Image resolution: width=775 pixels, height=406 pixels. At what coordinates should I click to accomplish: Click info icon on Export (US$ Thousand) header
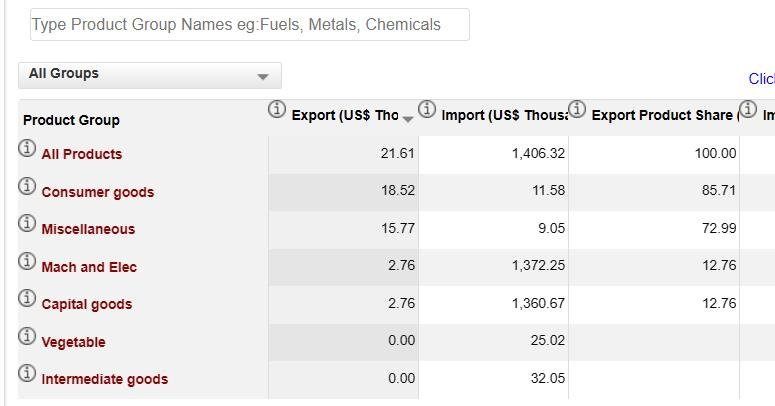click(277, 109)
